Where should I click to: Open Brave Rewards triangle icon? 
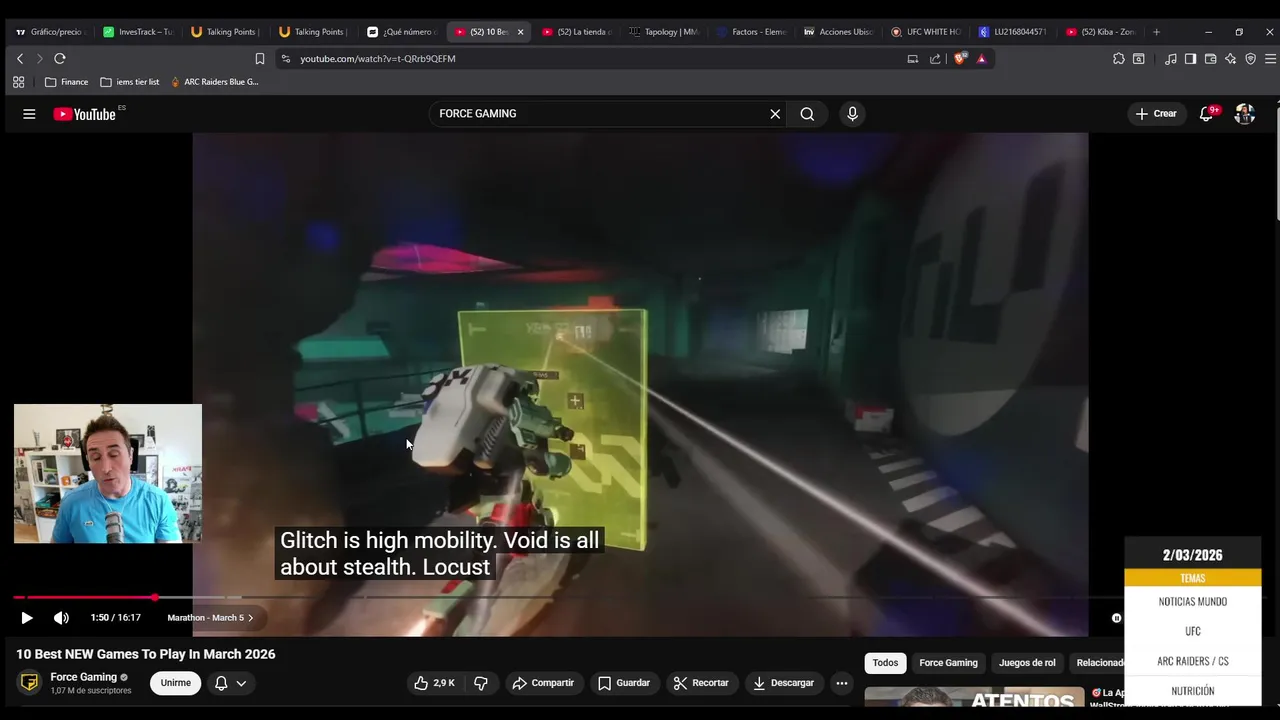click(981, 59)
